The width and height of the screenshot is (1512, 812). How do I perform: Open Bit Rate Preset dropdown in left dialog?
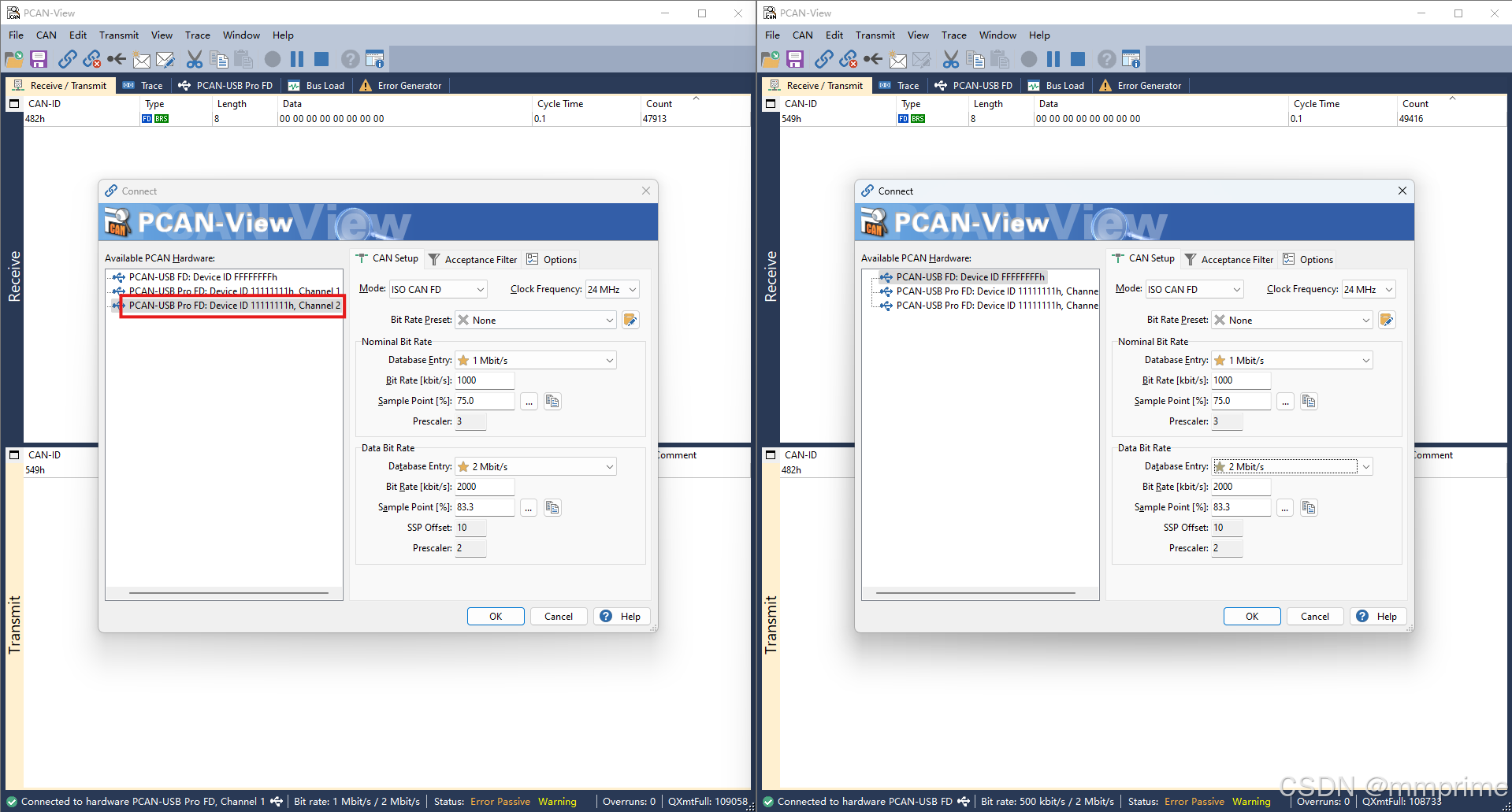click(x=536, y=320)
